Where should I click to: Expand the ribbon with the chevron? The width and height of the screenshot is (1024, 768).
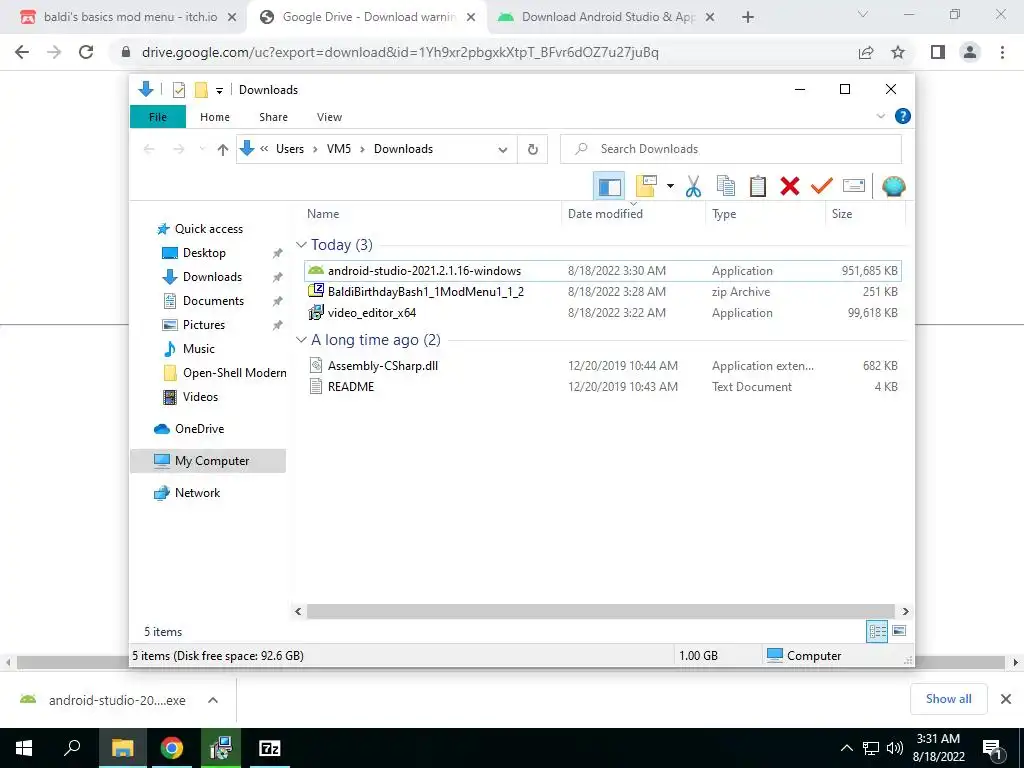click(x=880, y=116)
